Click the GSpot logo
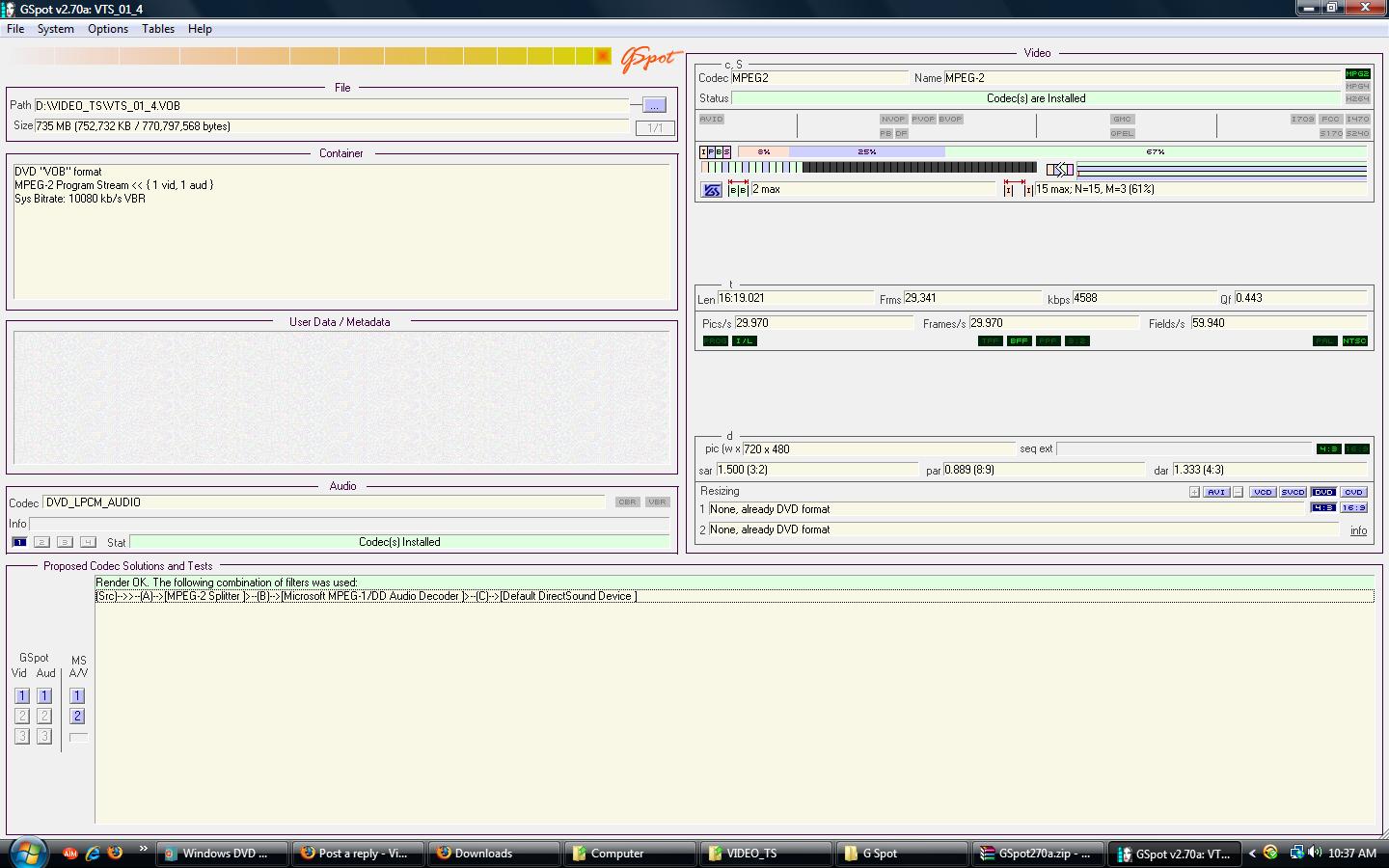This screenshot has width=1389, height=868. pyautogui.click(x=651, y=59)
